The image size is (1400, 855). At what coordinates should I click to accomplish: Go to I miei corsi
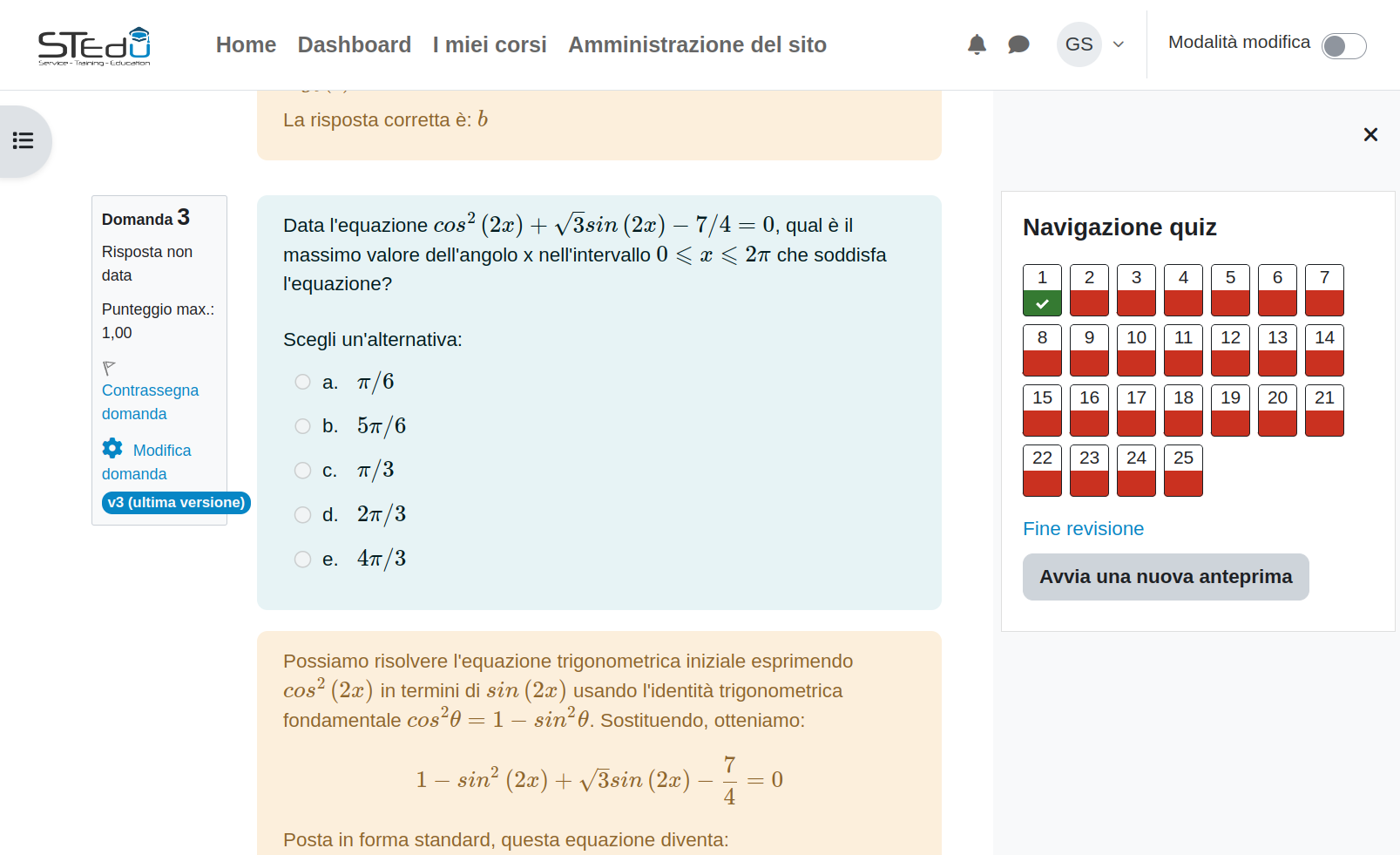490,44
